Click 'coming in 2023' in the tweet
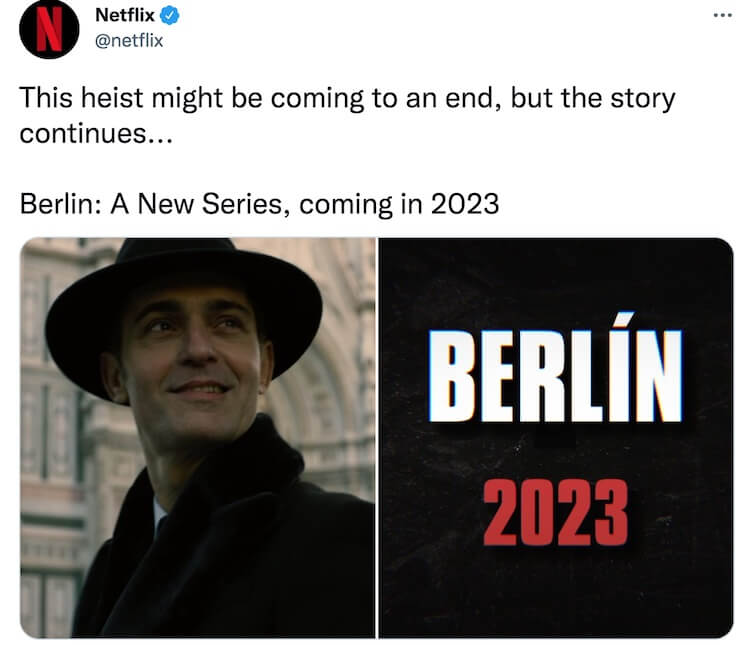Screen dimensions: 750x645 (399, 204)
